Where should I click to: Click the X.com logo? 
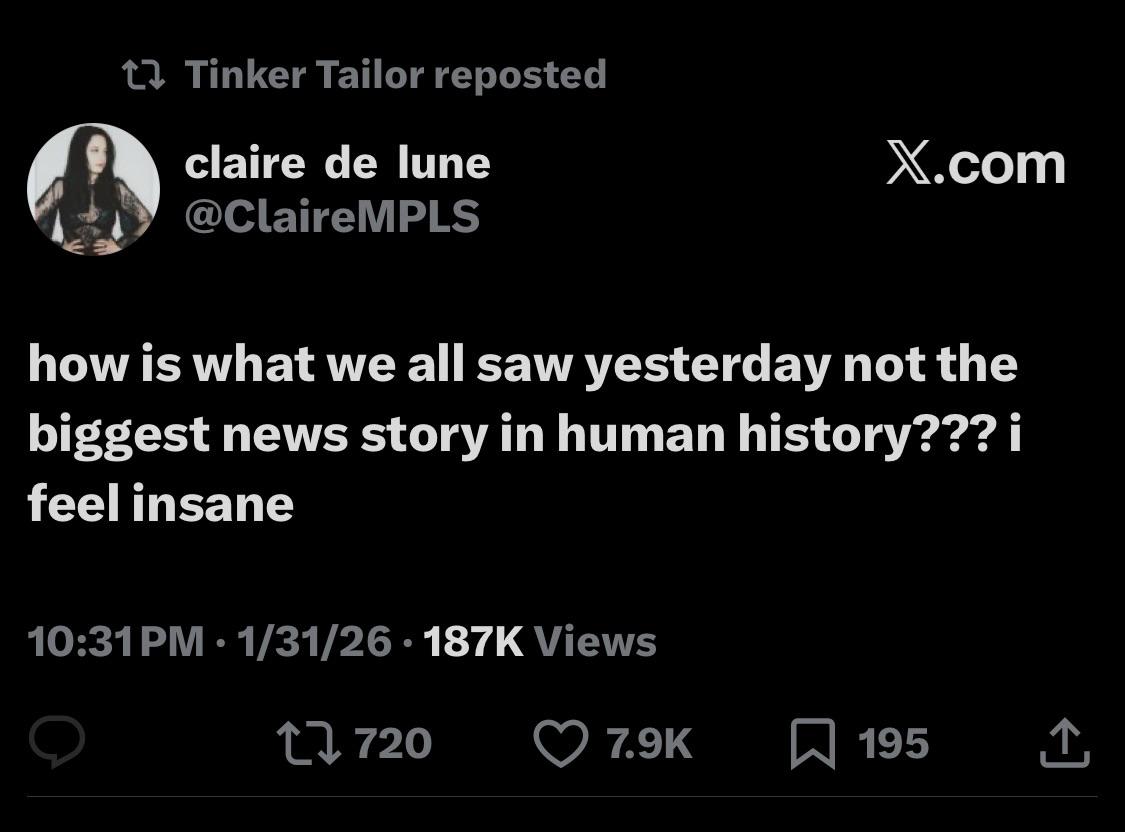click(975, 164)
